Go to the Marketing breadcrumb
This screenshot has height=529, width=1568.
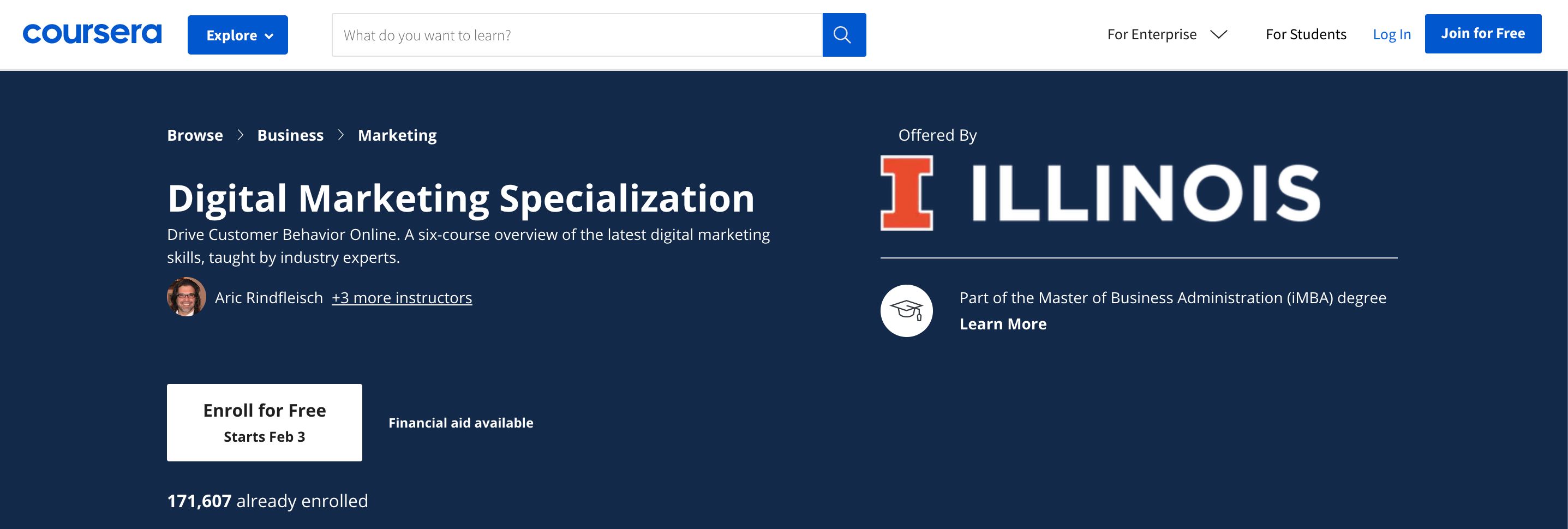(x=397, y=135)
